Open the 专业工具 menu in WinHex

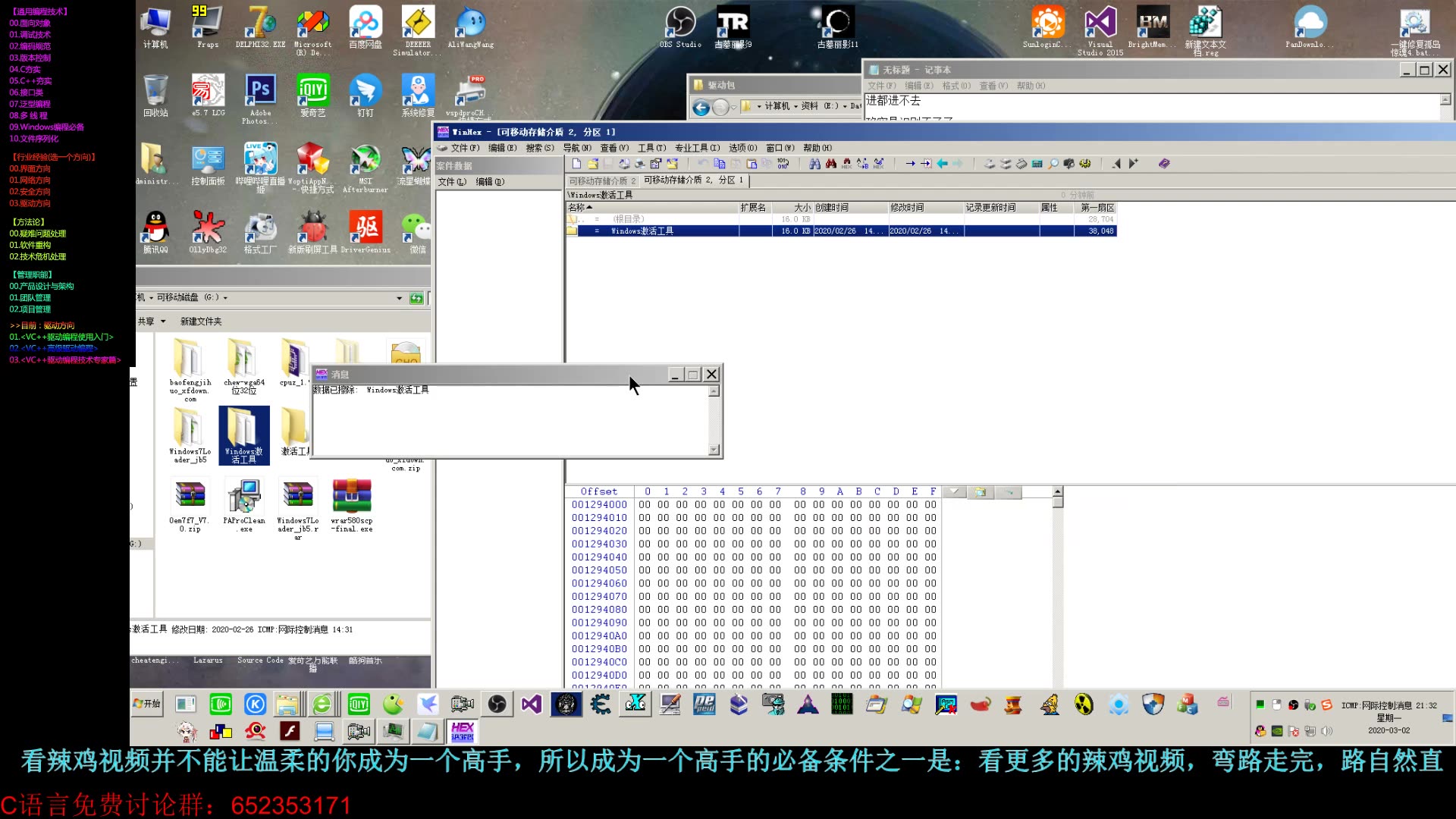coord(697,148)
